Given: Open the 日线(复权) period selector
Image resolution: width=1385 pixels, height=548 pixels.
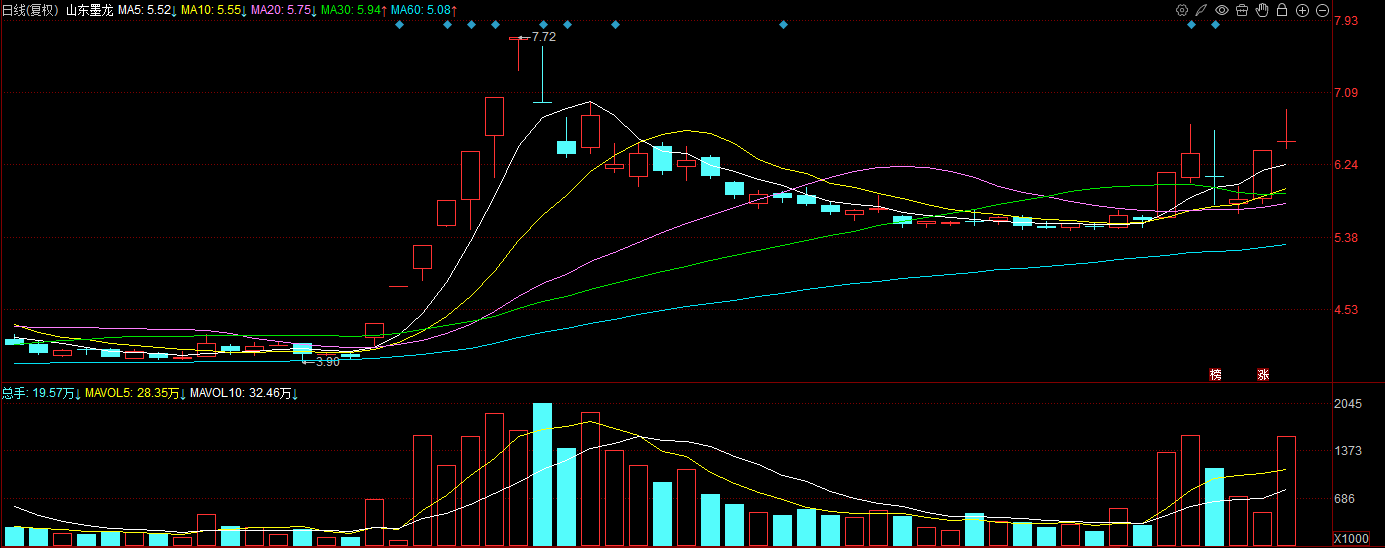Looking at the screenshot, I should [x=30, y=10].
